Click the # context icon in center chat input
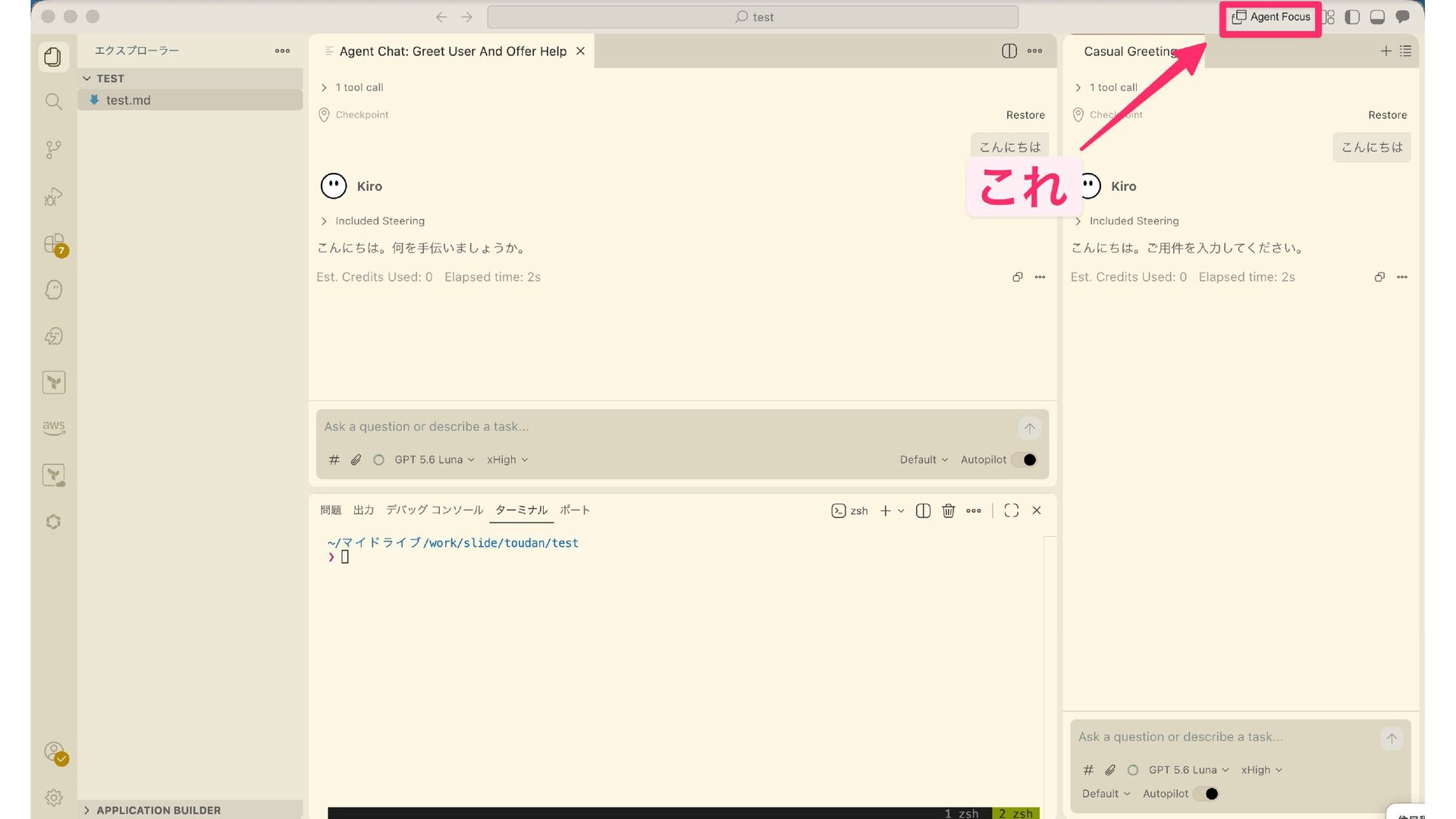 [334, 460]
